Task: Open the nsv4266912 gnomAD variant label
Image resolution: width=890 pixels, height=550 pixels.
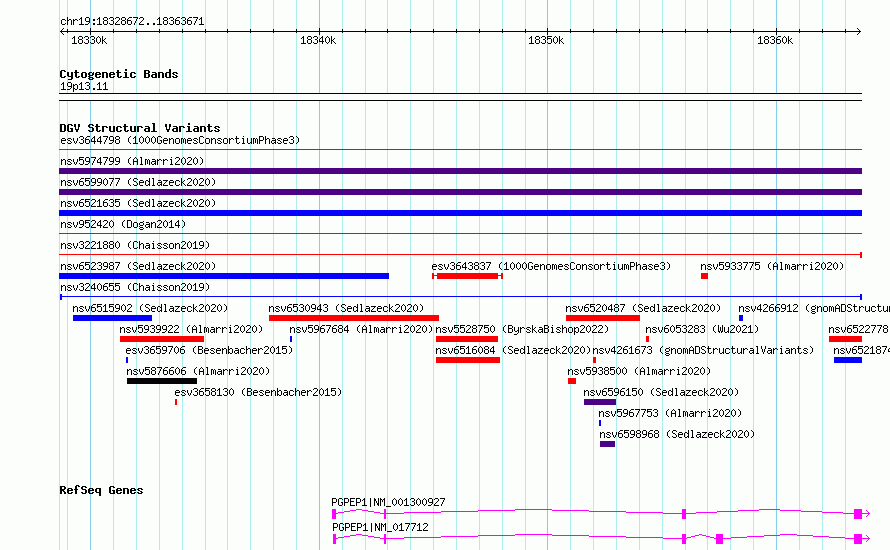Action: point(813,308)
